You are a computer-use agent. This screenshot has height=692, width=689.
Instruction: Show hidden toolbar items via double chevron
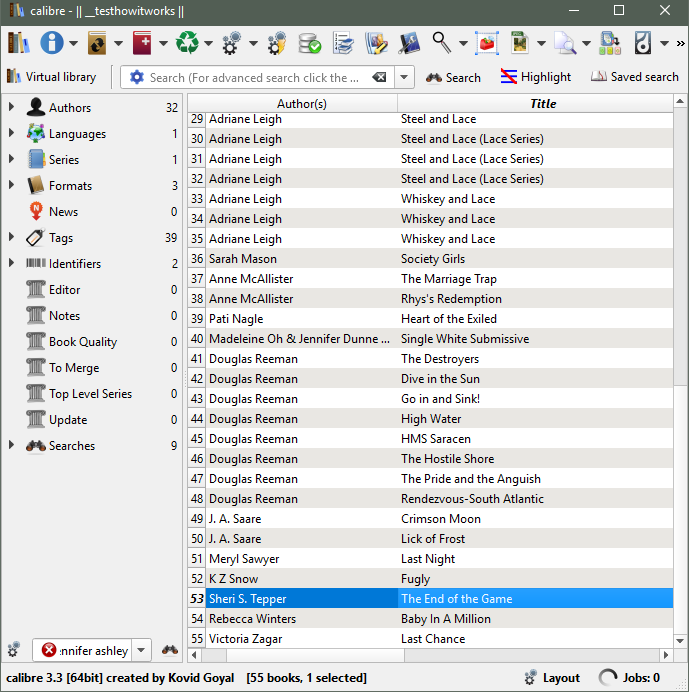[x=681, y=43]
